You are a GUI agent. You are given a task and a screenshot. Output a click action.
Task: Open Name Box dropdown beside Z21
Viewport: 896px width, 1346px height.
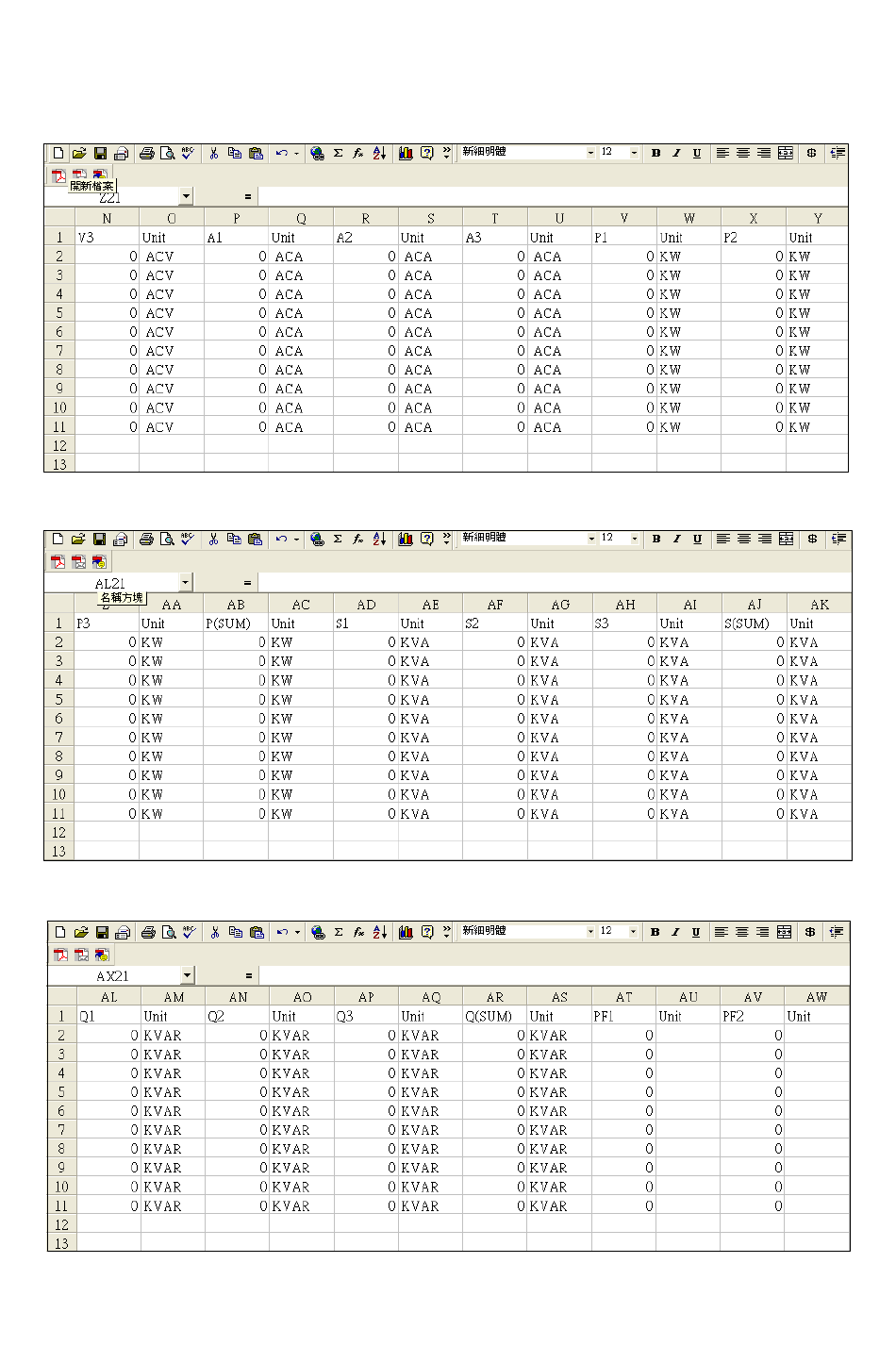click(186, 196)
